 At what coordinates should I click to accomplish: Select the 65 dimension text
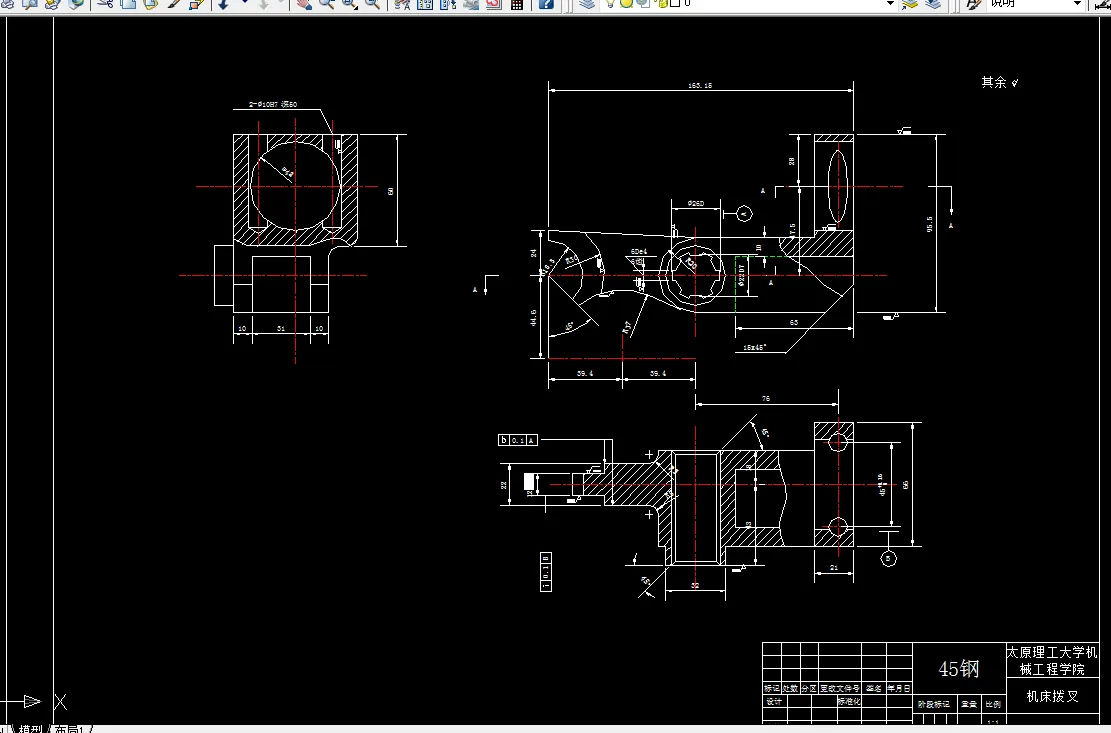click(x=794, y=322)
